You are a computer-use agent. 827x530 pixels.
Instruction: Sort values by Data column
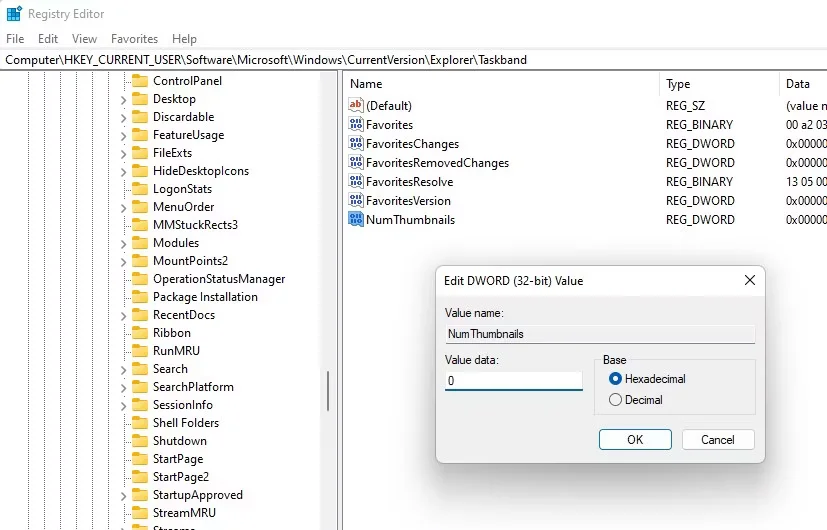[803, 84]
